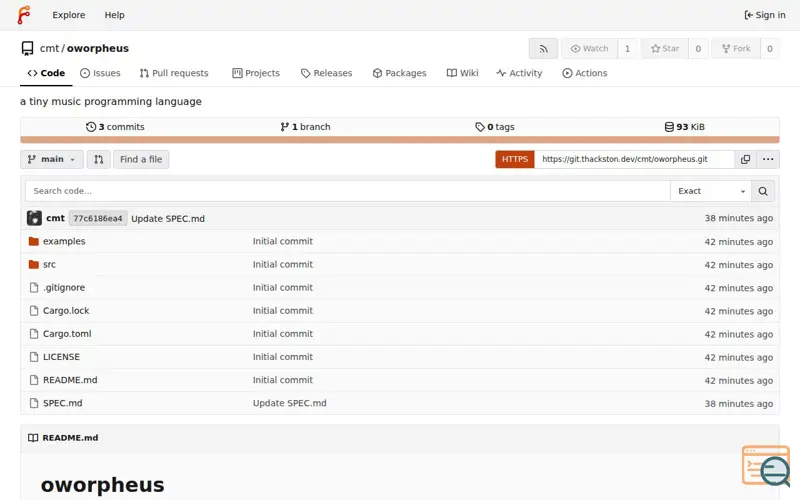This screenshot has height=500, width=800.
Task: Focus the Search code input field
Action: (347, 191)
